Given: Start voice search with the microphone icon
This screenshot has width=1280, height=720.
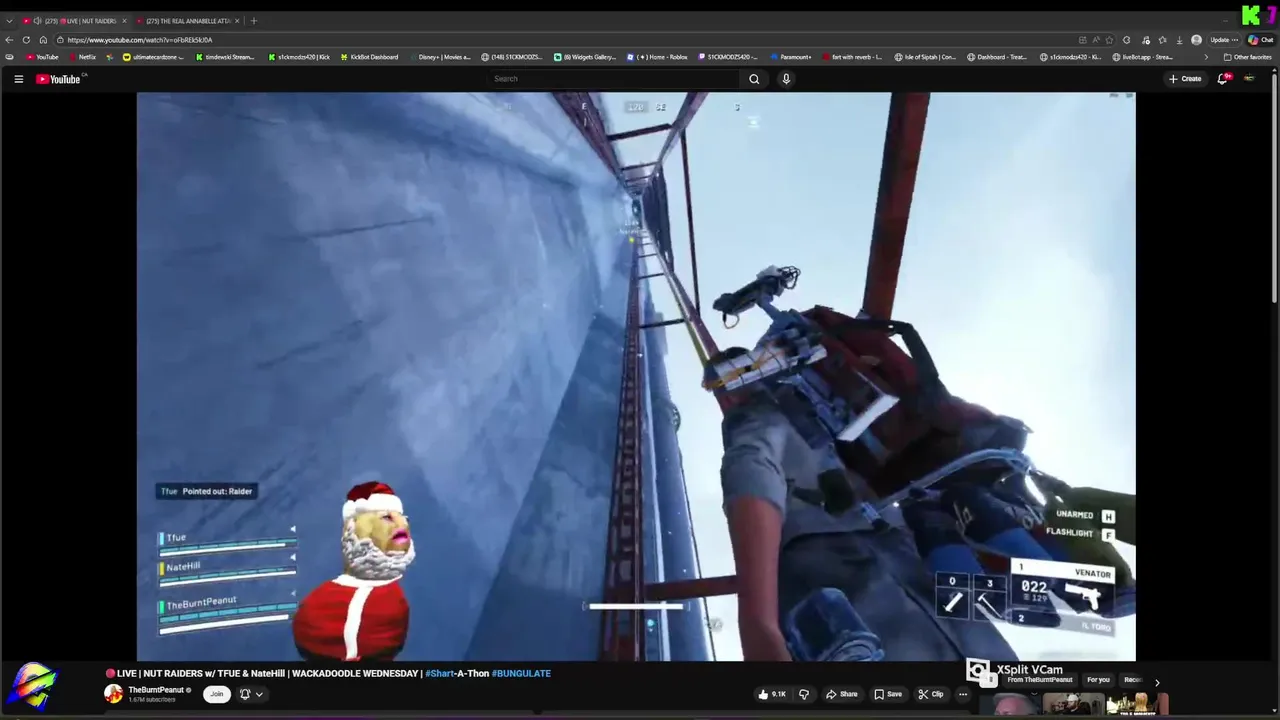Looking at the screenshot, I should (x=786, y=79).
